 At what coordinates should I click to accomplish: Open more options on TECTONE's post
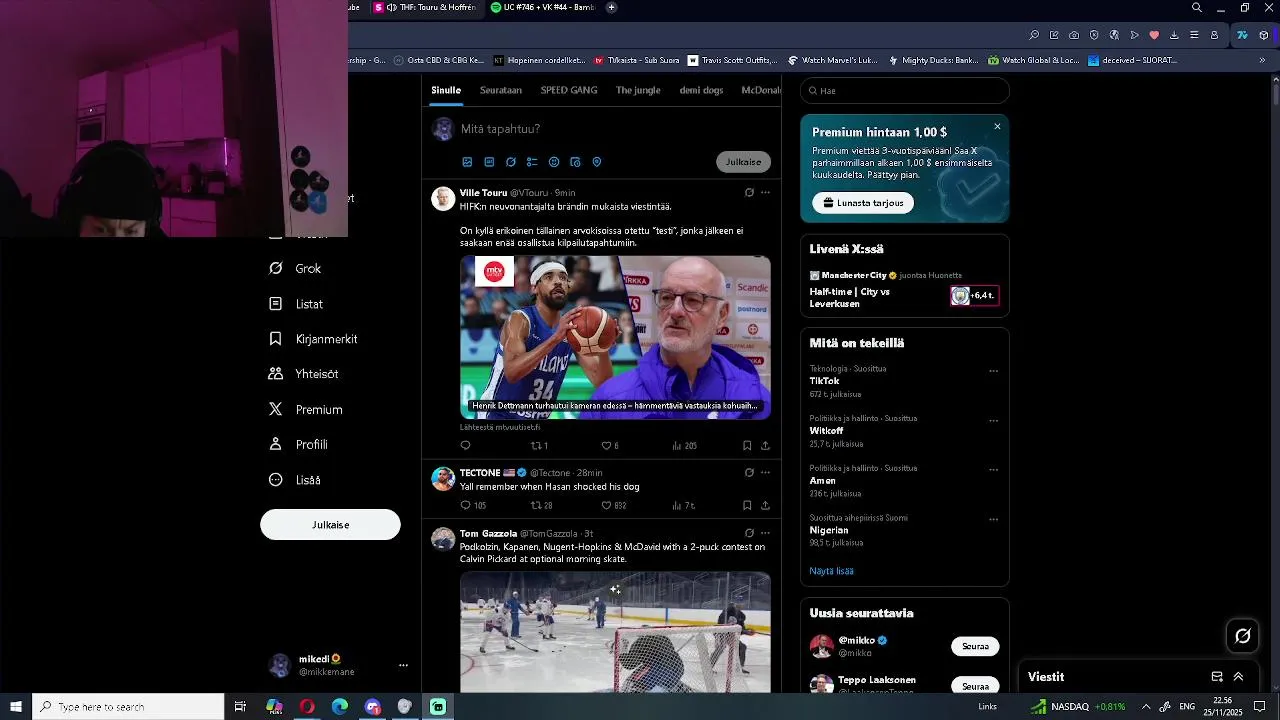click(765, 473)
